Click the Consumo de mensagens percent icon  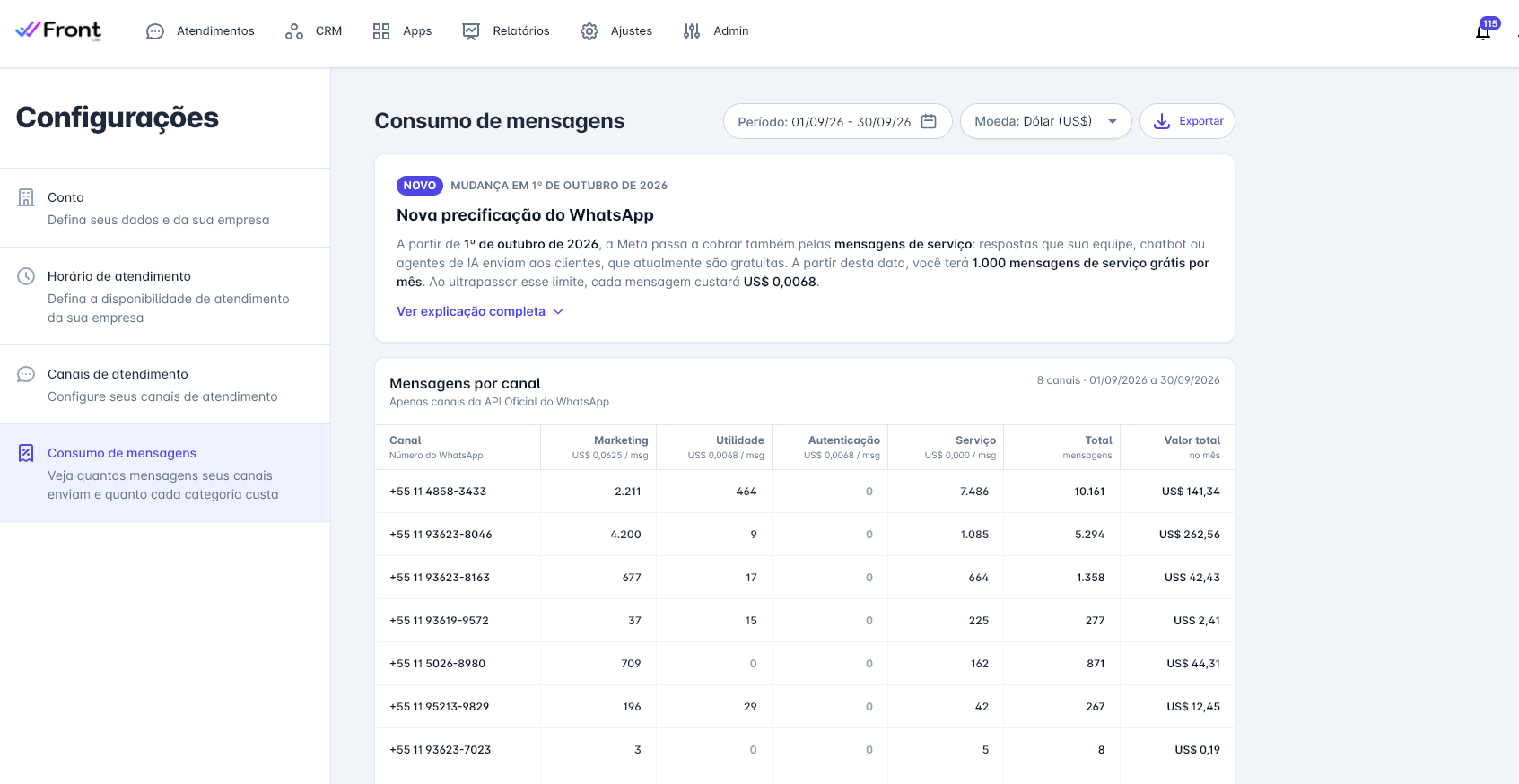pos(26,453)
